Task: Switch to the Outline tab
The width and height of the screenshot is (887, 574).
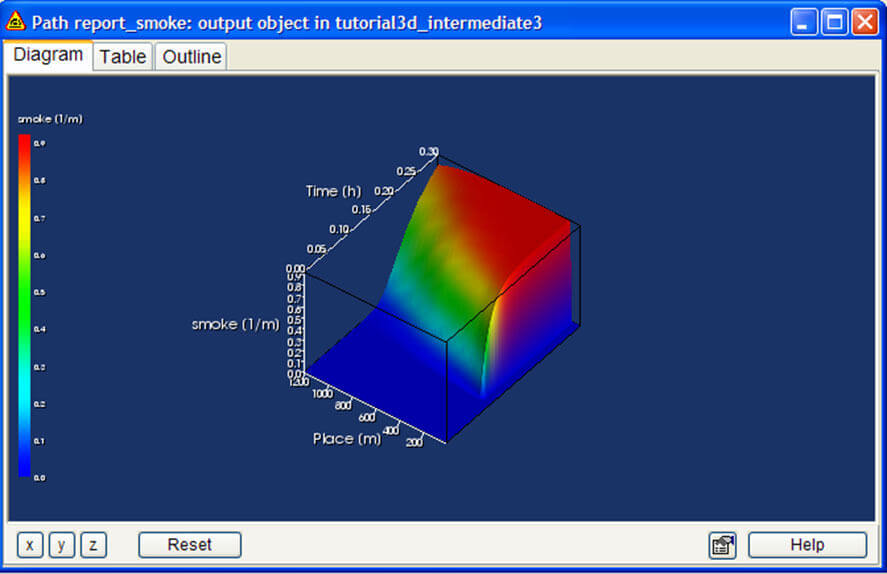Action: point(191,57)
